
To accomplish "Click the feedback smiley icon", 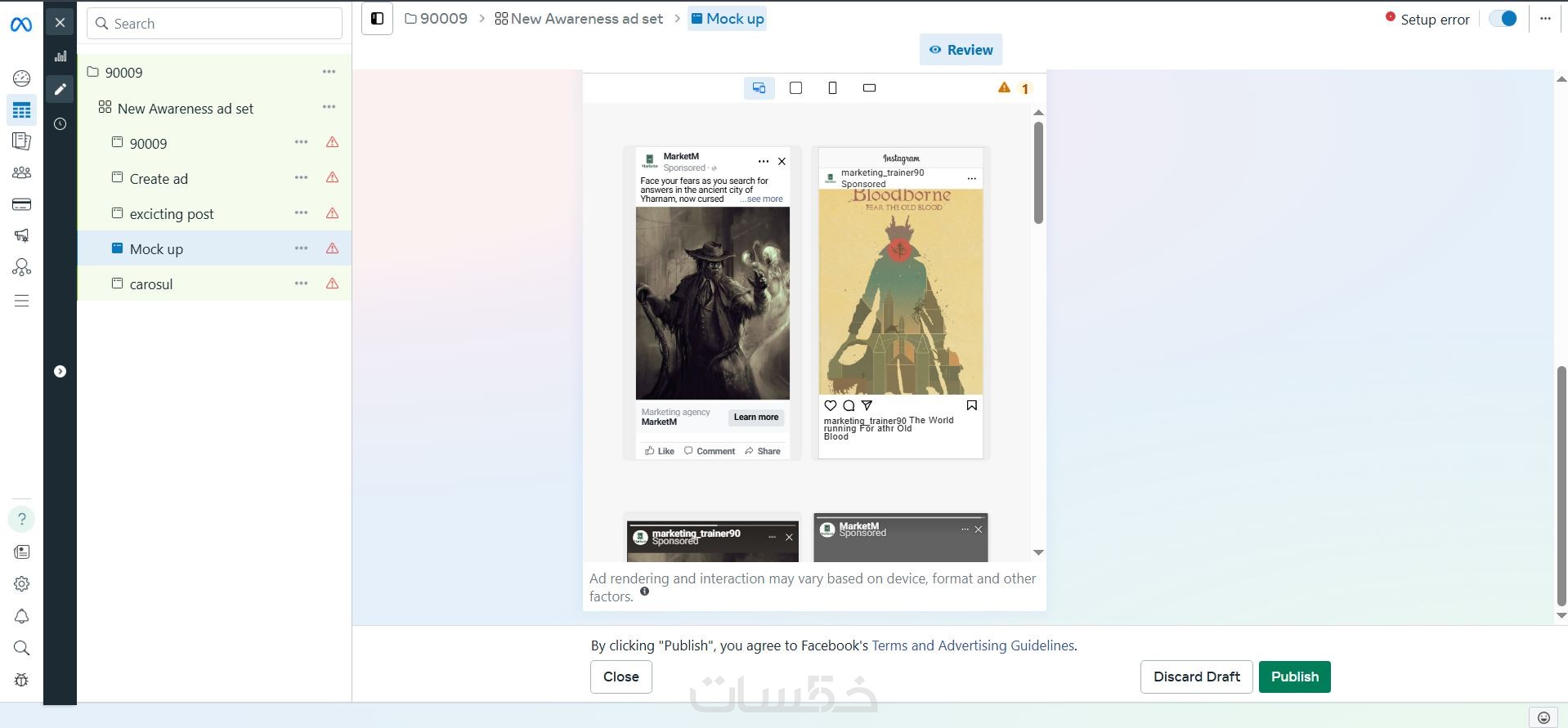I will click(1543, 717).
